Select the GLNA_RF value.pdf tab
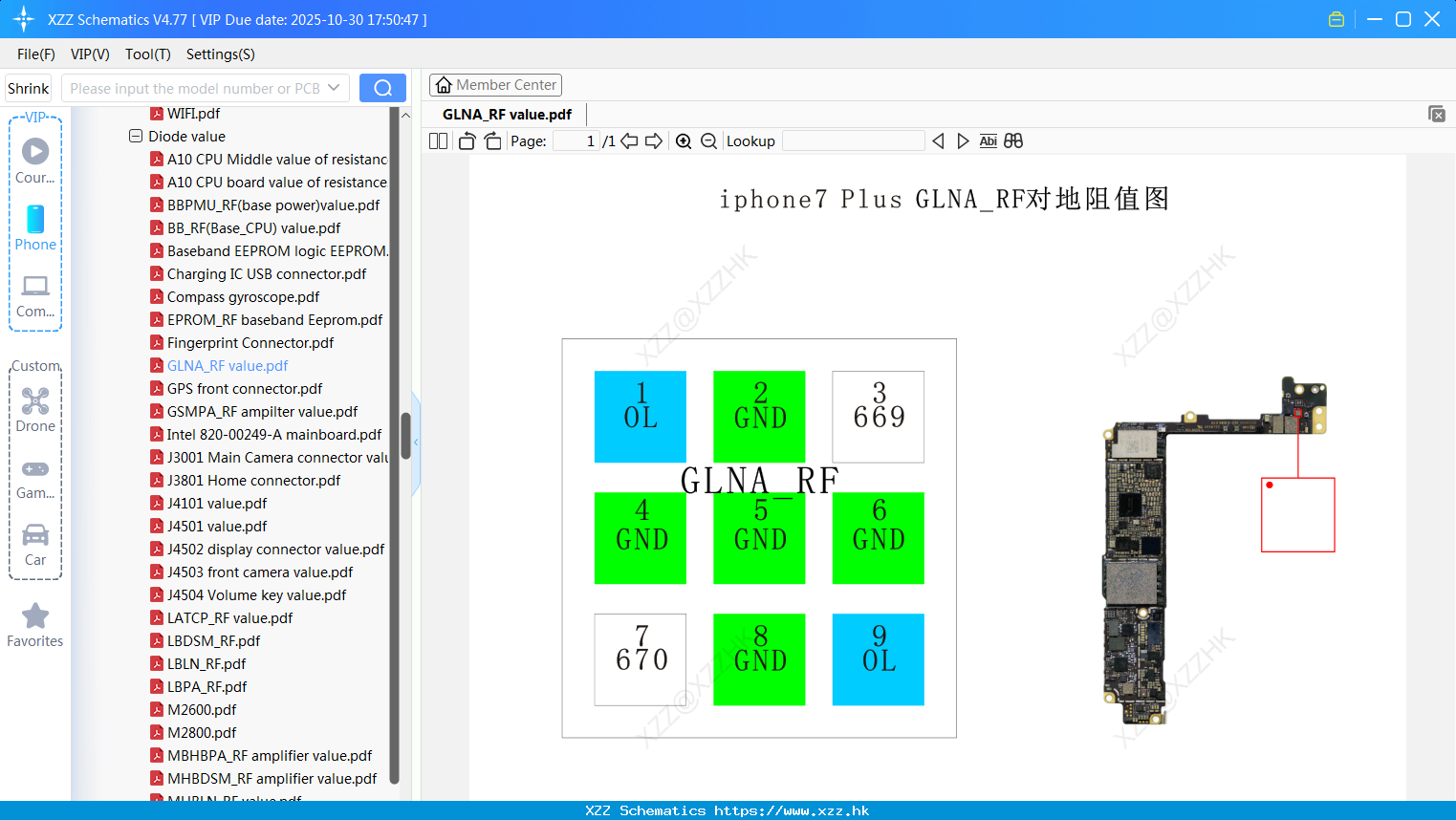This screenshot has height=820, width=1456. (x=507, y=115)
